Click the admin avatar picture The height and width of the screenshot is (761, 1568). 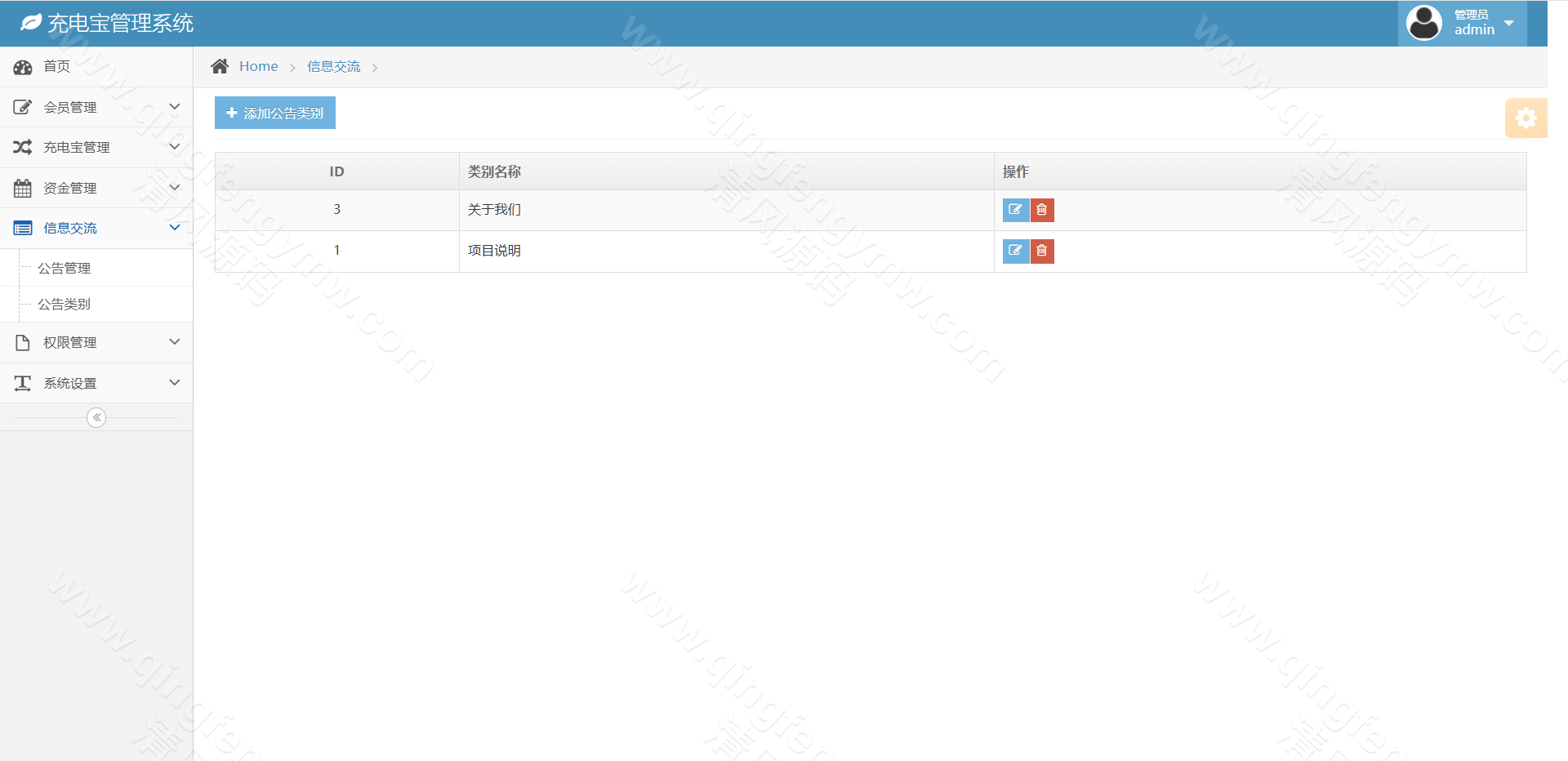(1423, 23)
